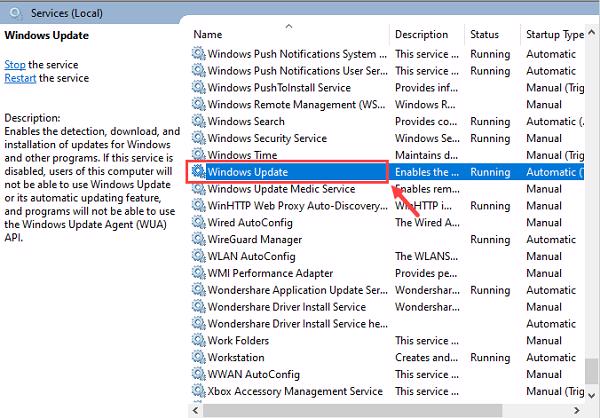
Task: Click the horizontal scrollbar left arrow
Action: 196,410
